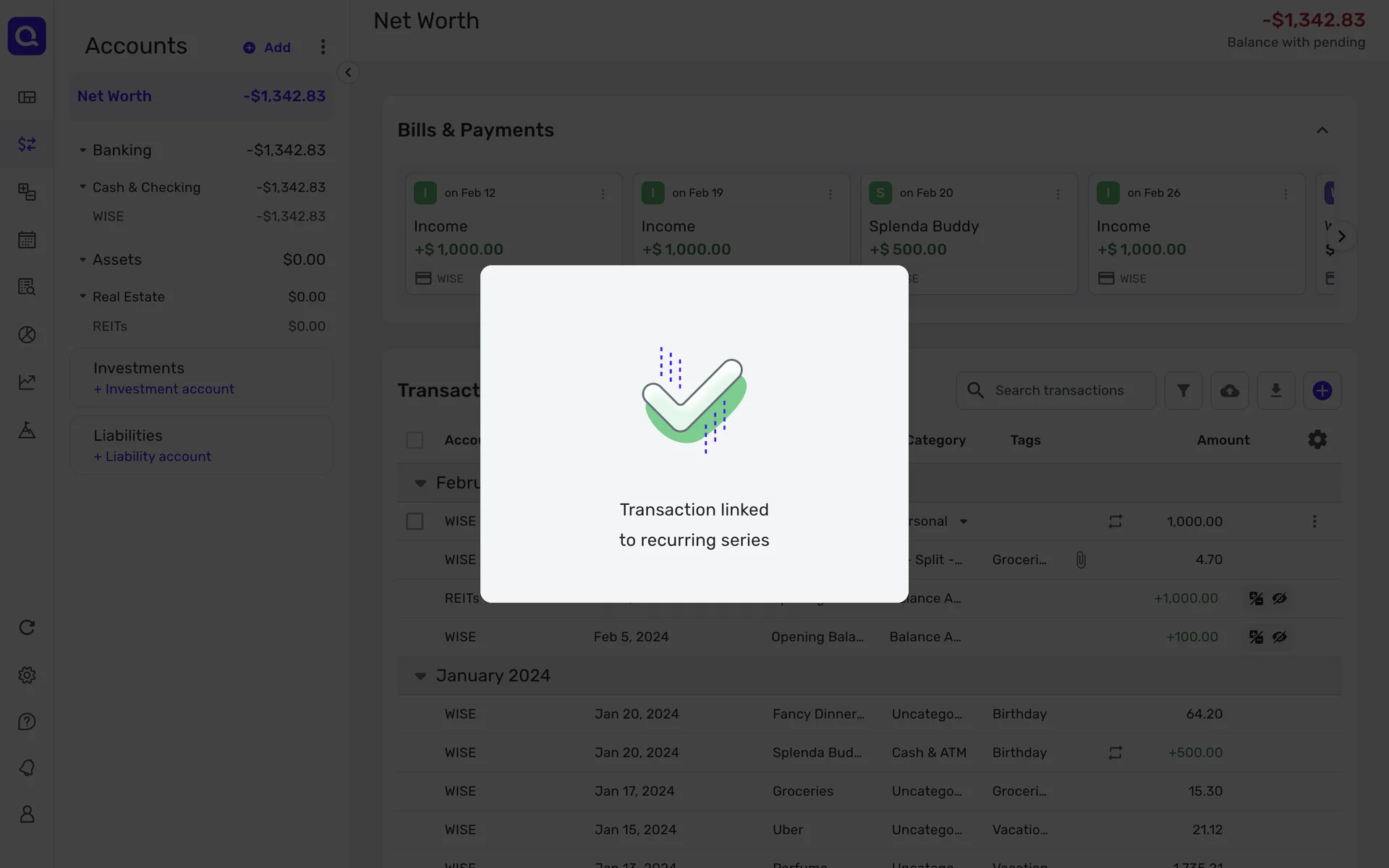1389x868 pixels.
Task: Collapse the Bills & Payments section
Action: point(1322,130)
